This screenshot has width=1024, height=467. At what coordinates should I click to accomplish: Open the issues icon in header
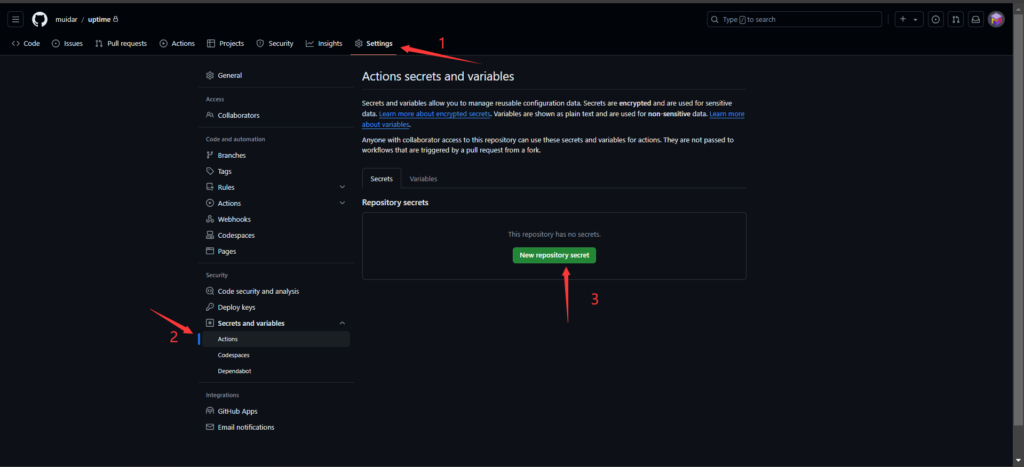point(936,20)
